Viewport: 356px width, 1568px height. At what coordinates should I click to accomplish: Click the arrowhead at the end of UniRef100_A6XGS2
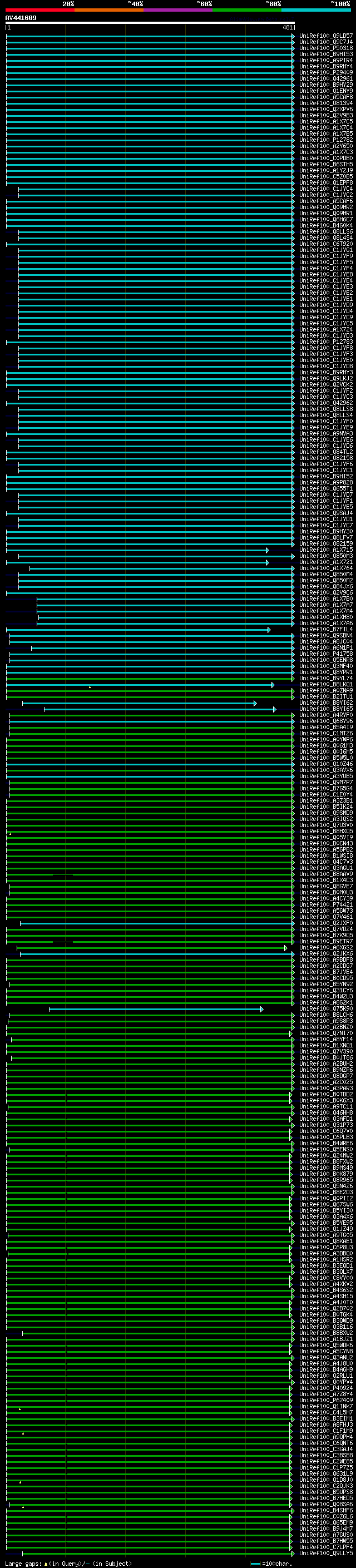(x=285, y=948)
